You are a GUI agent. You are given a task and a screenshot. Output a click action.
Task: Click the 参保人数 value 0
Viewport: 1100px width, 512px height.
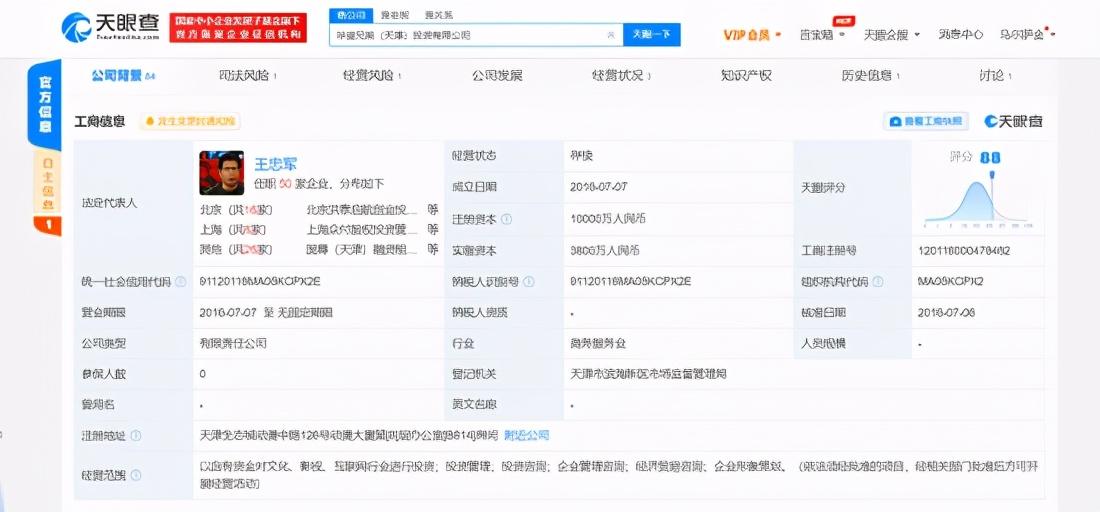pyautogui.click(x=202, y=374)
